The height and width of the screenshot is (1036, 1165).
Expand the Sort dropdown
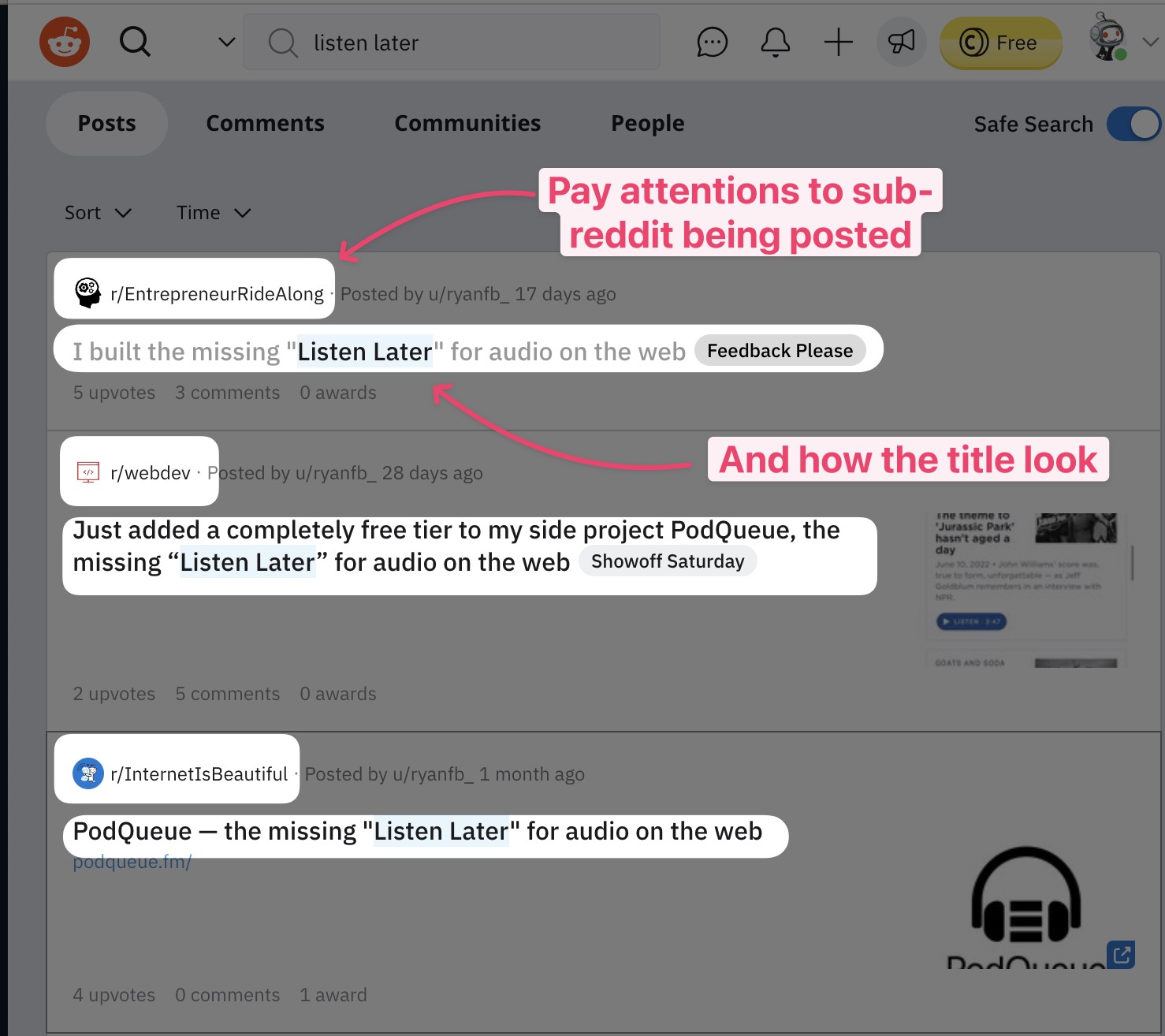[98, 213]
